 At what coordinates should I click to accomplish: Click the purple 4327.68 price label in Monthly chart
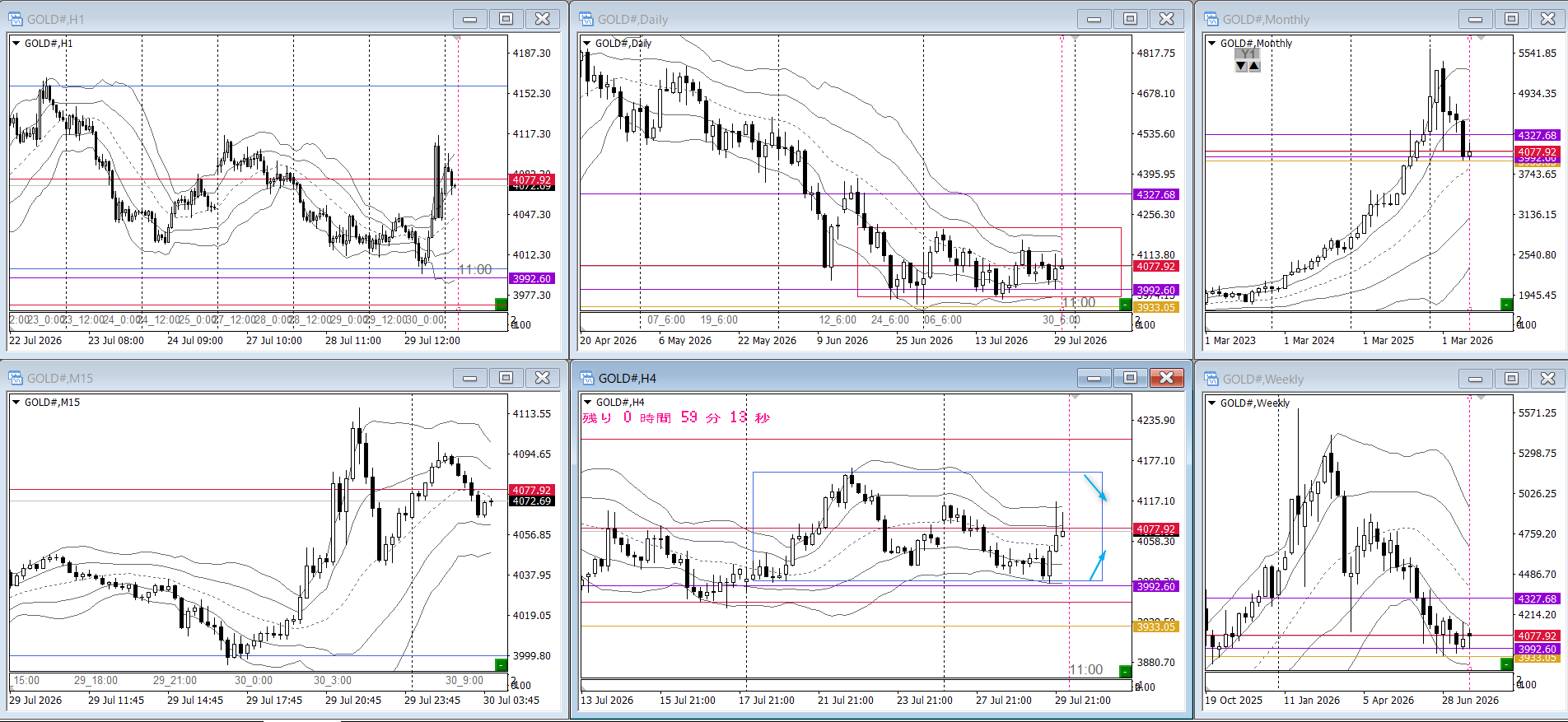pos(1538,136)
